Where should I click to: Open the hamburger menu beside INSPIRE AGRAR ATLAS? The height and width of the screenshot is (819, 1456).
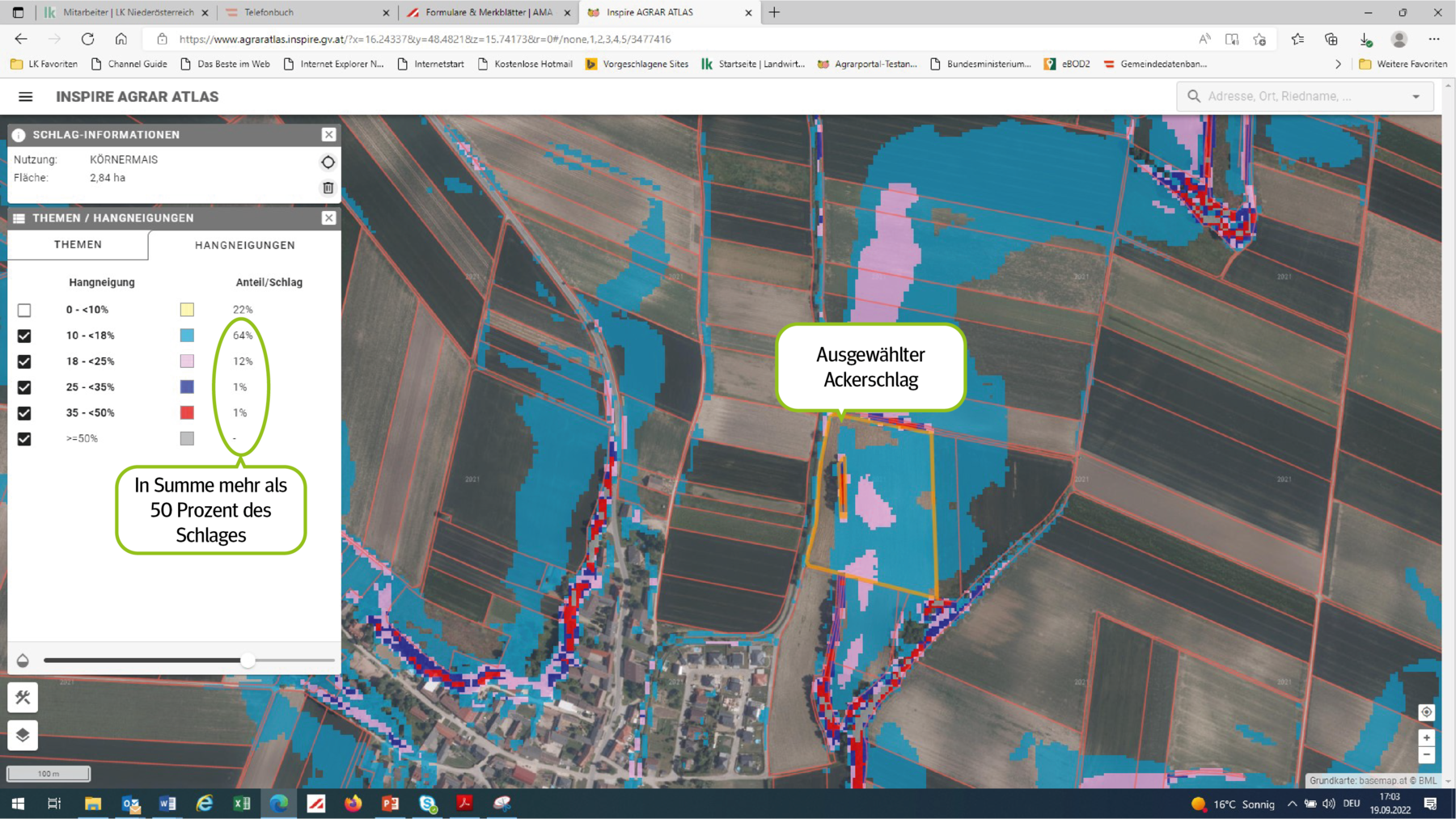click(x=26, y=97)
